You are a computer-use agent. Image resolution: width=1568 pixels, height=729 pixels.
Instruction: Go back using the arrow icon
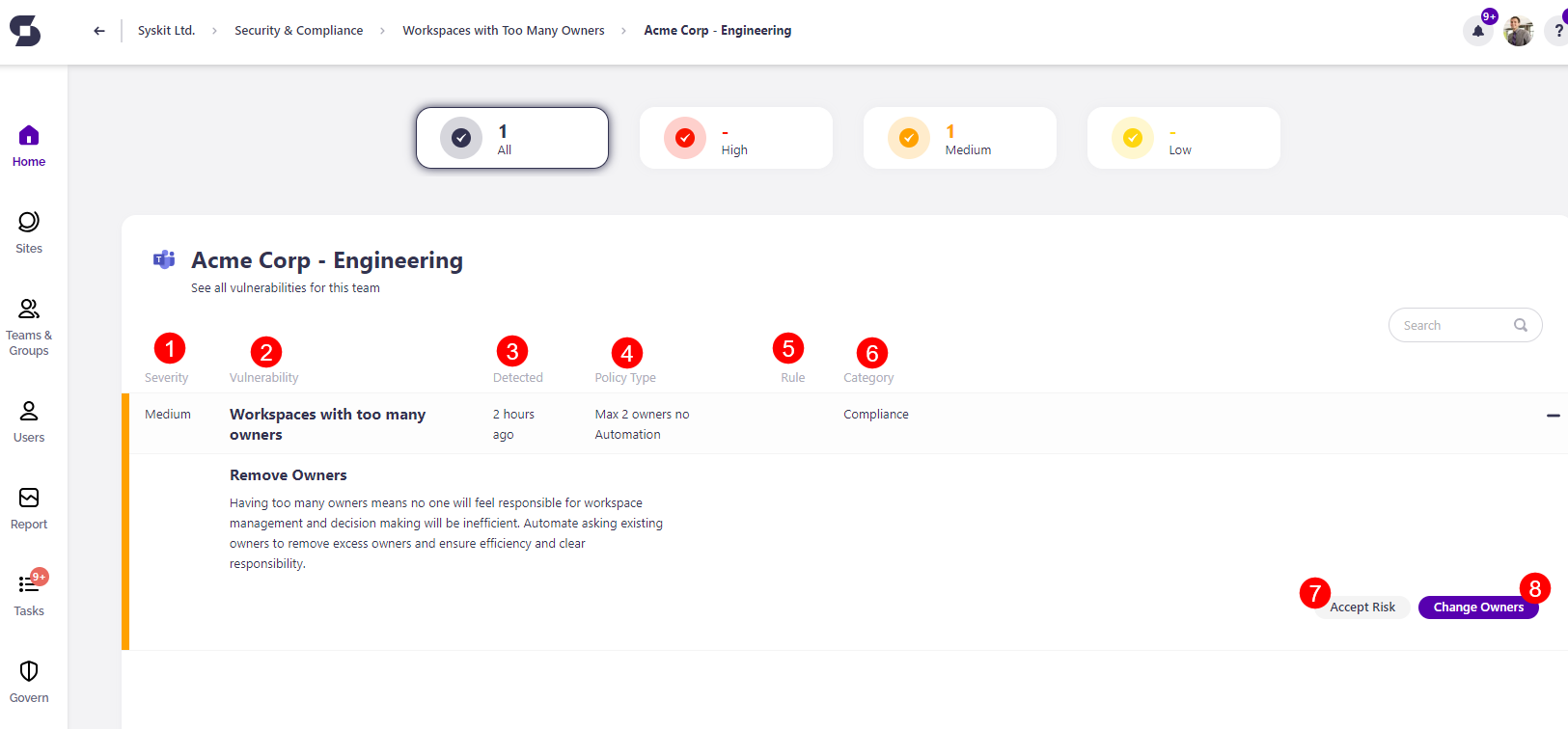(x=98, y=31)
